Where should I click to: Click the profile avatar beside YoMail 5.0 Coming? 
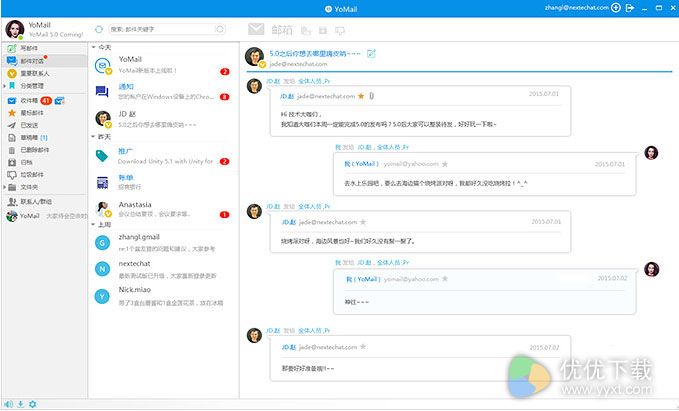(14, 29)
